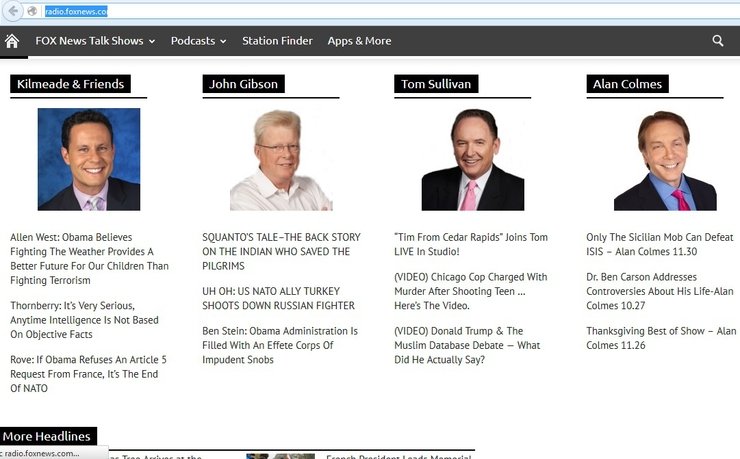Click the browser back arrow button
This screenshot has width=740, height=459.
14,11
